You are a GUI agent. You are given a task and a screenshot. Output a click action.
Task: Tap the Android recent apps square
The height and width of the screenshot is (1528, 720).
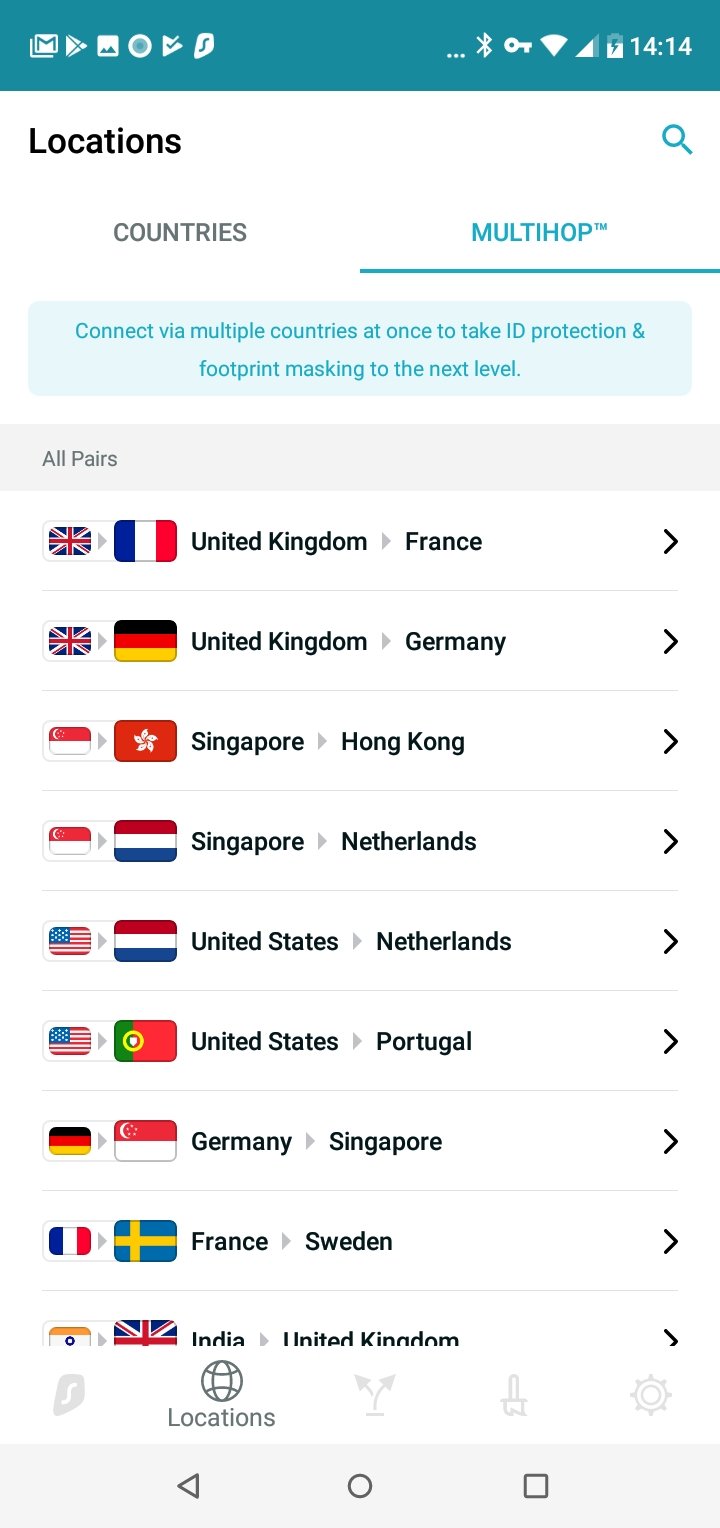click(x=536, y=1486)
